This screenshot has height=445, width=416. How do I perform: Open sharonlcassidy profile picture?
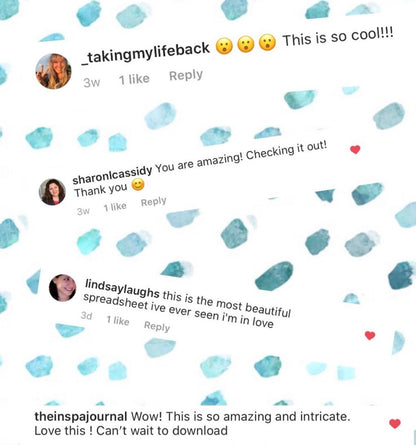pyautogui.click(x=52, y=192)
